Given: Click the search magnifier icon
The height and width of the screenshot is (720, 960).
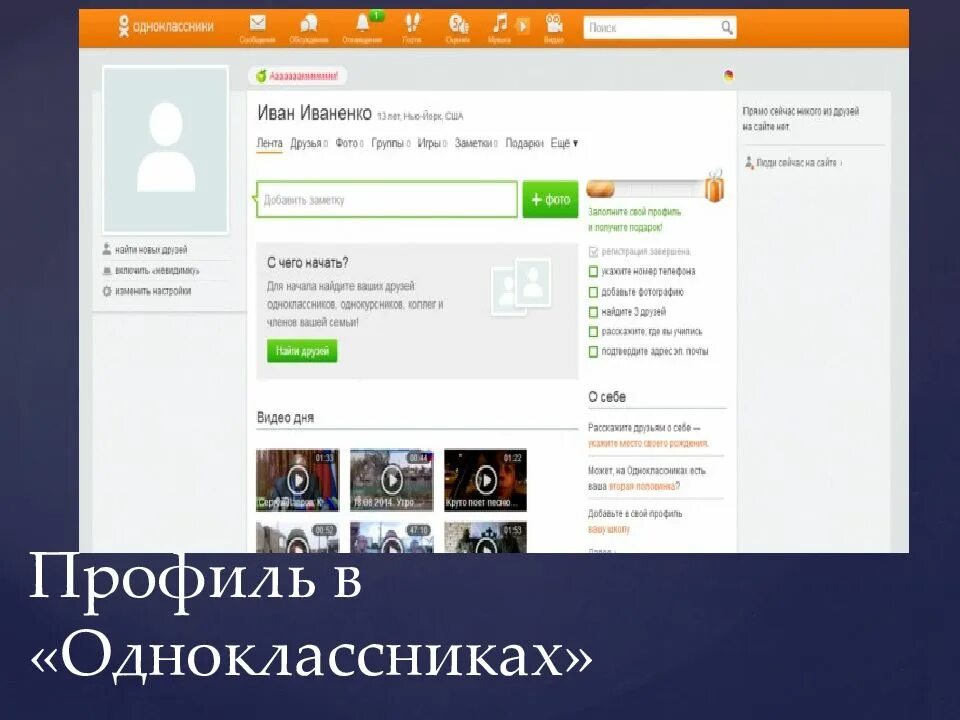Looking at the screenshot, I should 726,28.
